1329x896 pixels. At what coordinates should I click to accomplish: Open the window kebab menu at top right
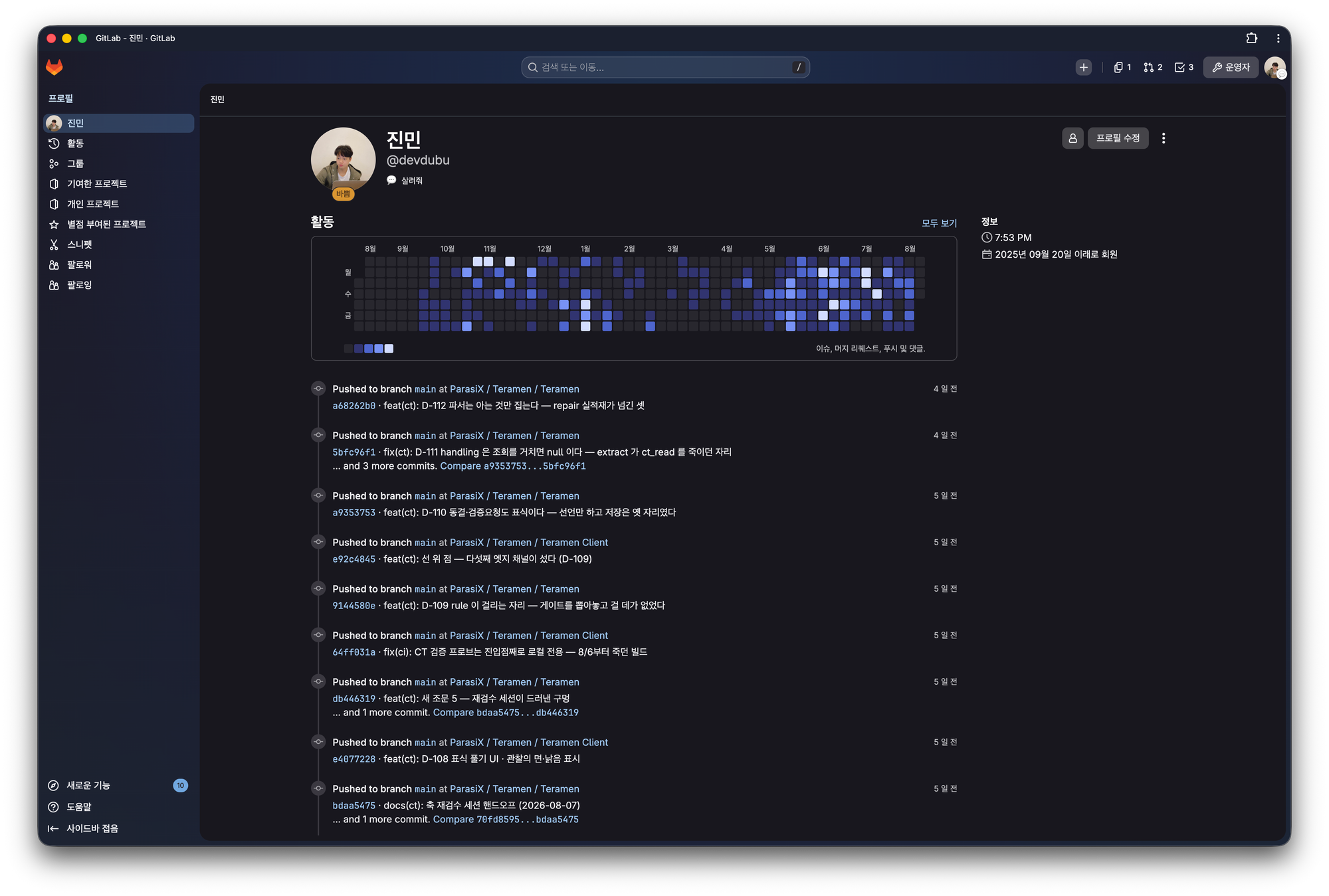(1278, 38)
